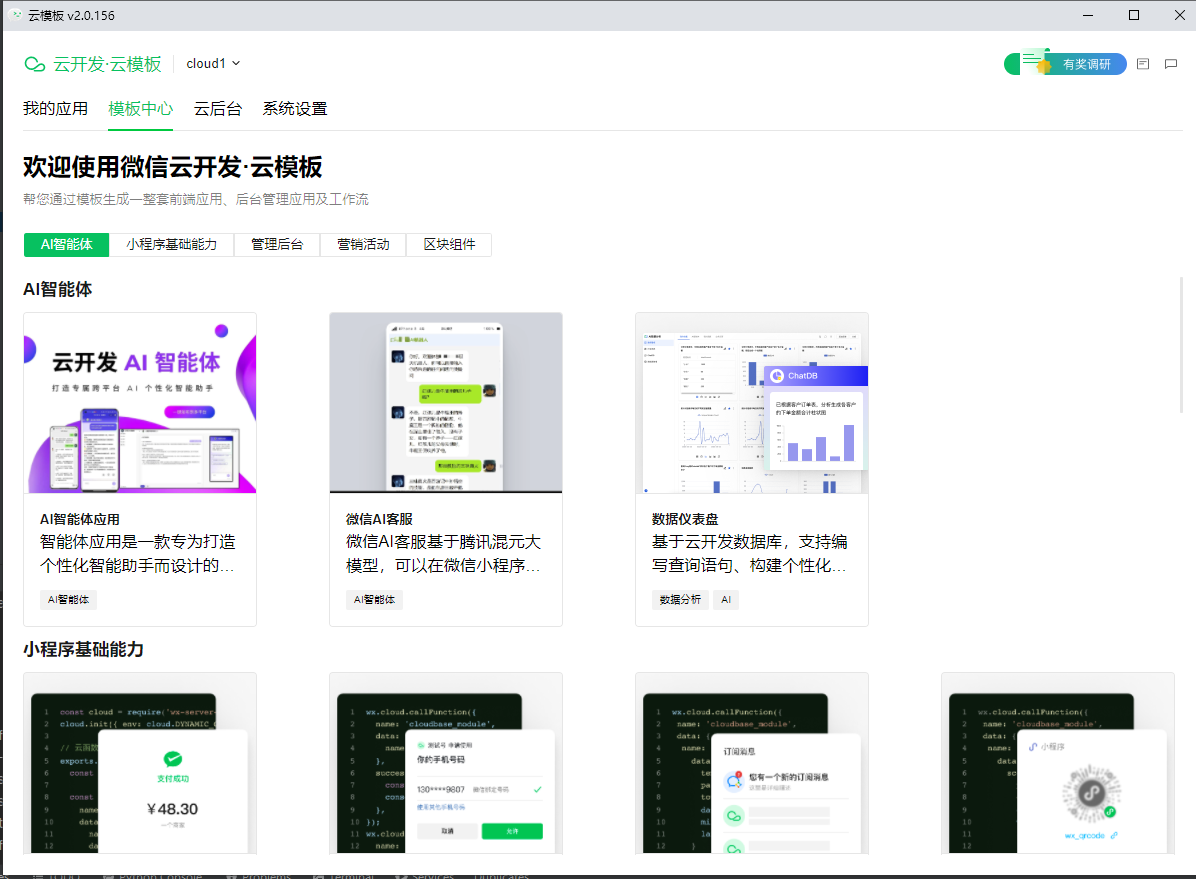Click the ChatDB logo icon in preview
Viewport: 1196px width, 879px height.
click(x=777, y=375)
